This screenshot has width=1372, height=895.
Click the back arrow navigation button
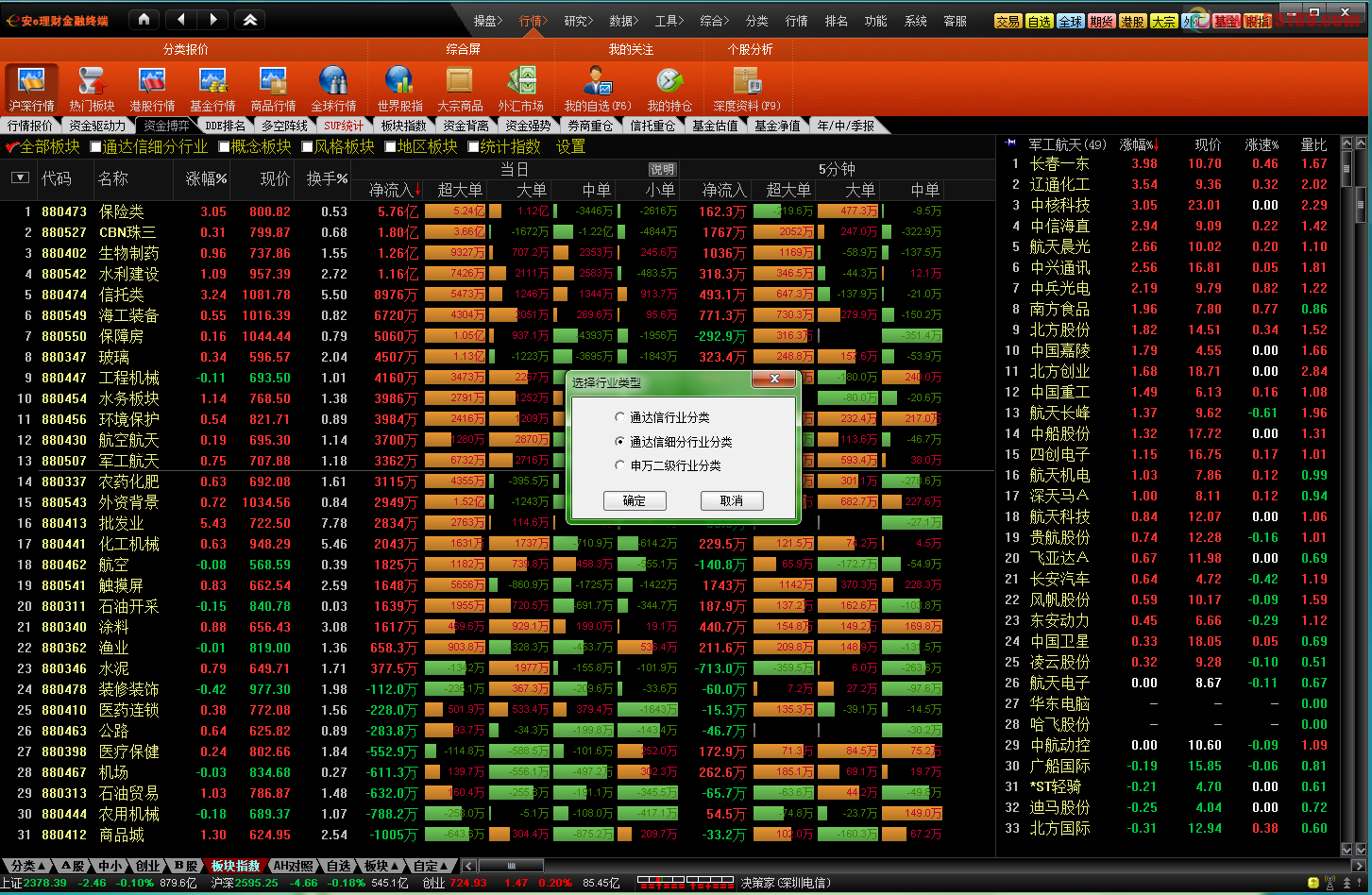click(x=182, y=19)
